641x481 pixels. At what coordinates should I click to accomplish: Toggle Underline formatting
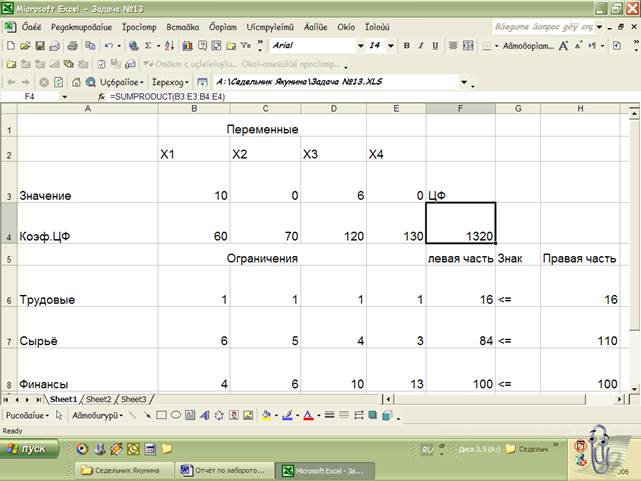[x=434, y=46]
